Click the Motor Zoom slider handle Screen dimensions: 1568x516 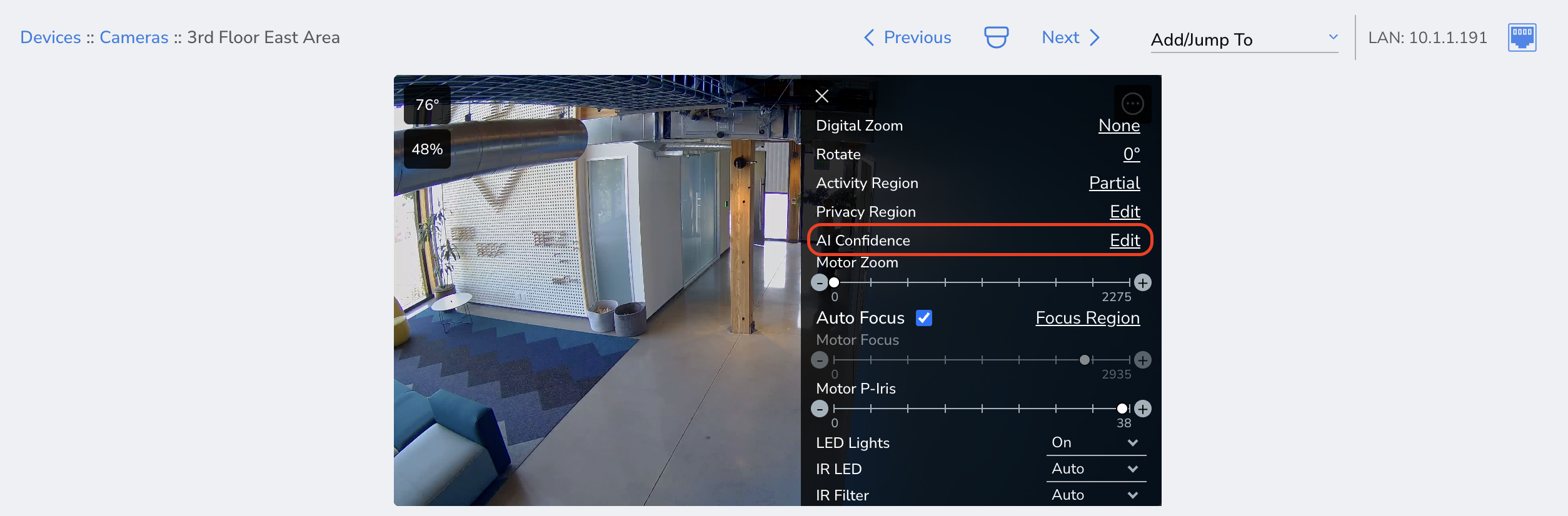pos(834,283)
